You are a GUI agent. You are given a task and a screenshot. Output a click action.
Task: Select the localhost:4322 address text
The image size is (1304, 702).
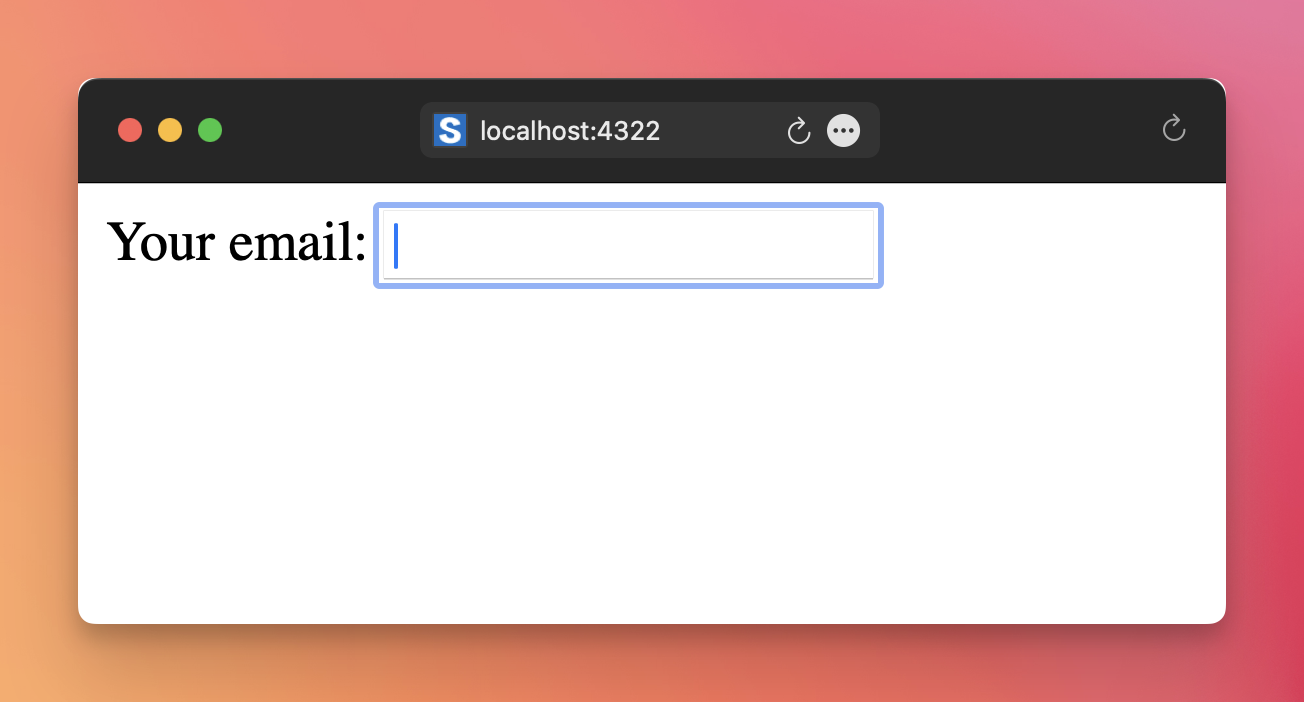(x=570, y=131)
